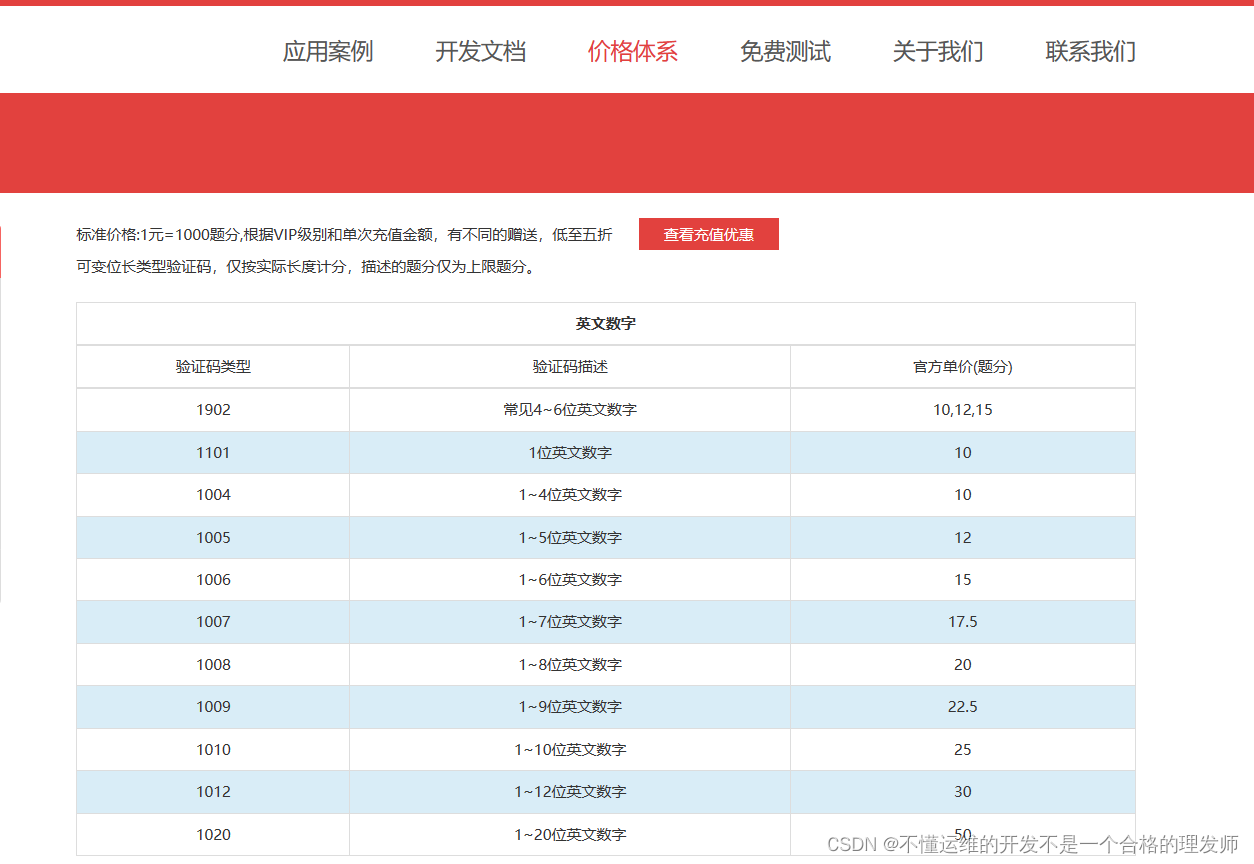Click the description 常见4~6位英文数字
This screenshot has height=864, width=1254.
[570, 410]
